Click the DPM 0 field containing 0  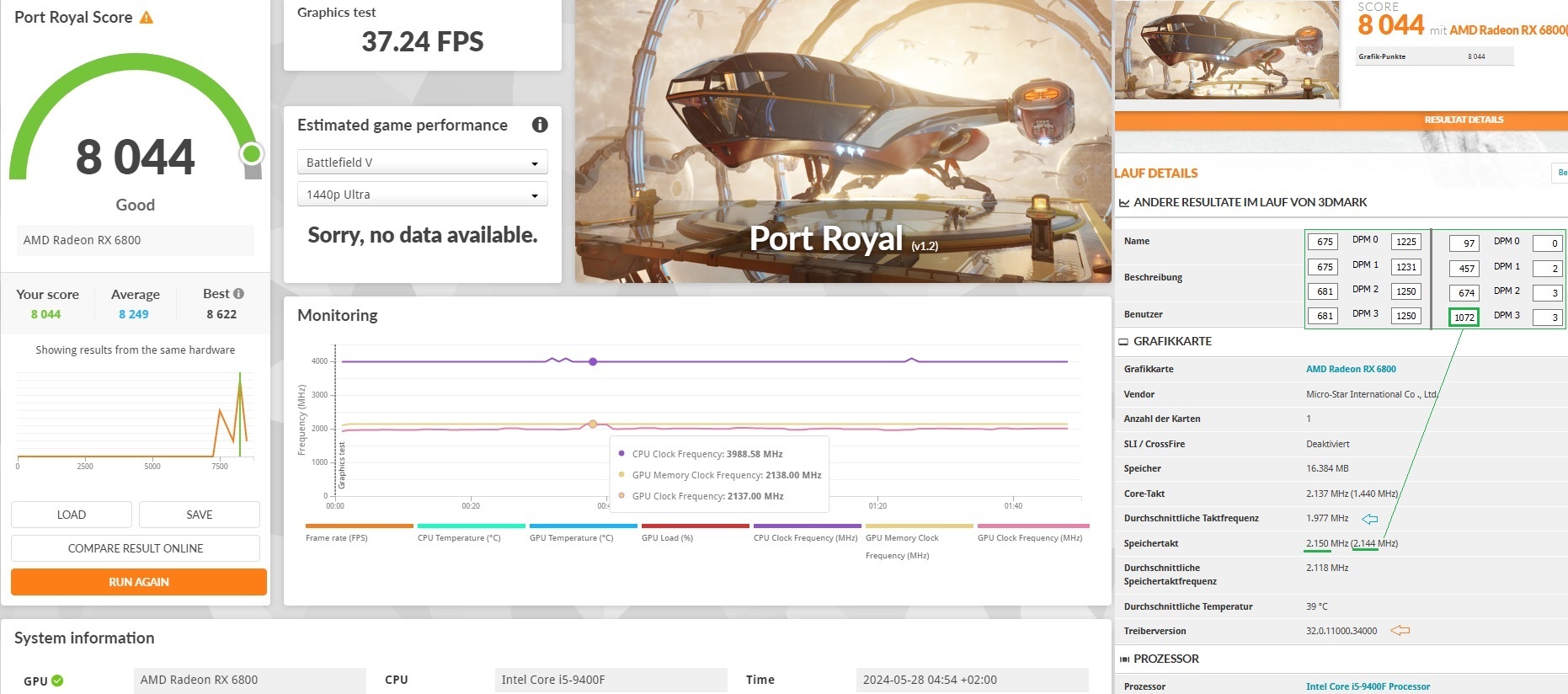[1548, 243]
